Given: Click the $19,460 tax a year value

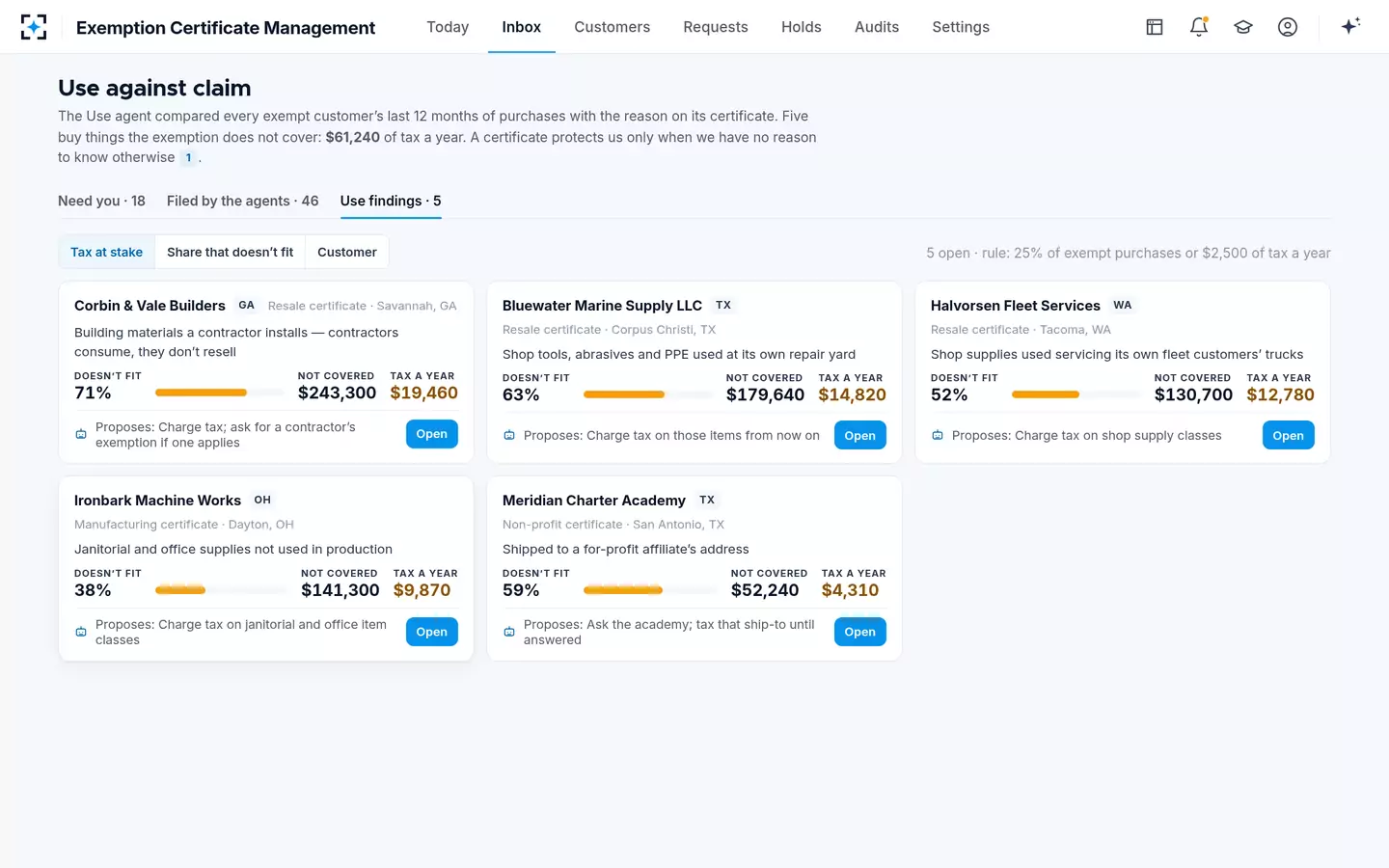Looking at the screenshot, I should tap(424, 393).
